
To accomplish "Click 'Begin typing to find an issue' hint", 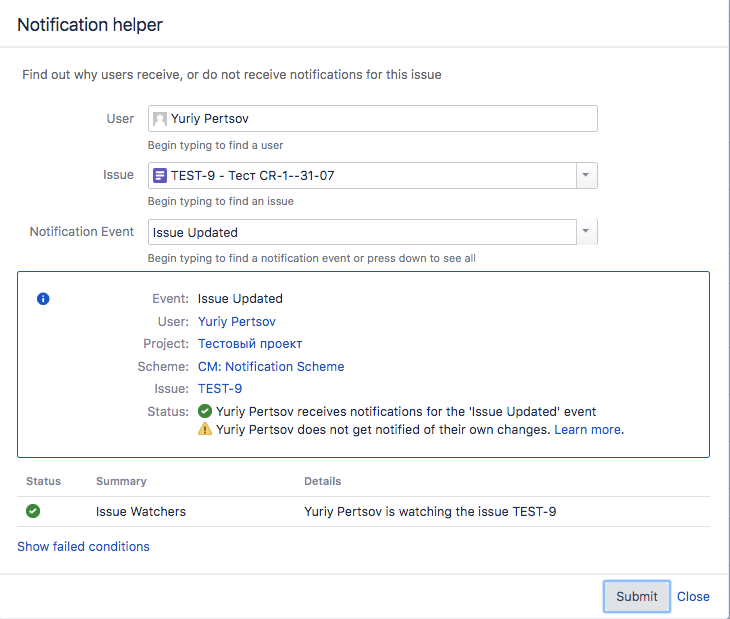I will [x=221, y=202].
